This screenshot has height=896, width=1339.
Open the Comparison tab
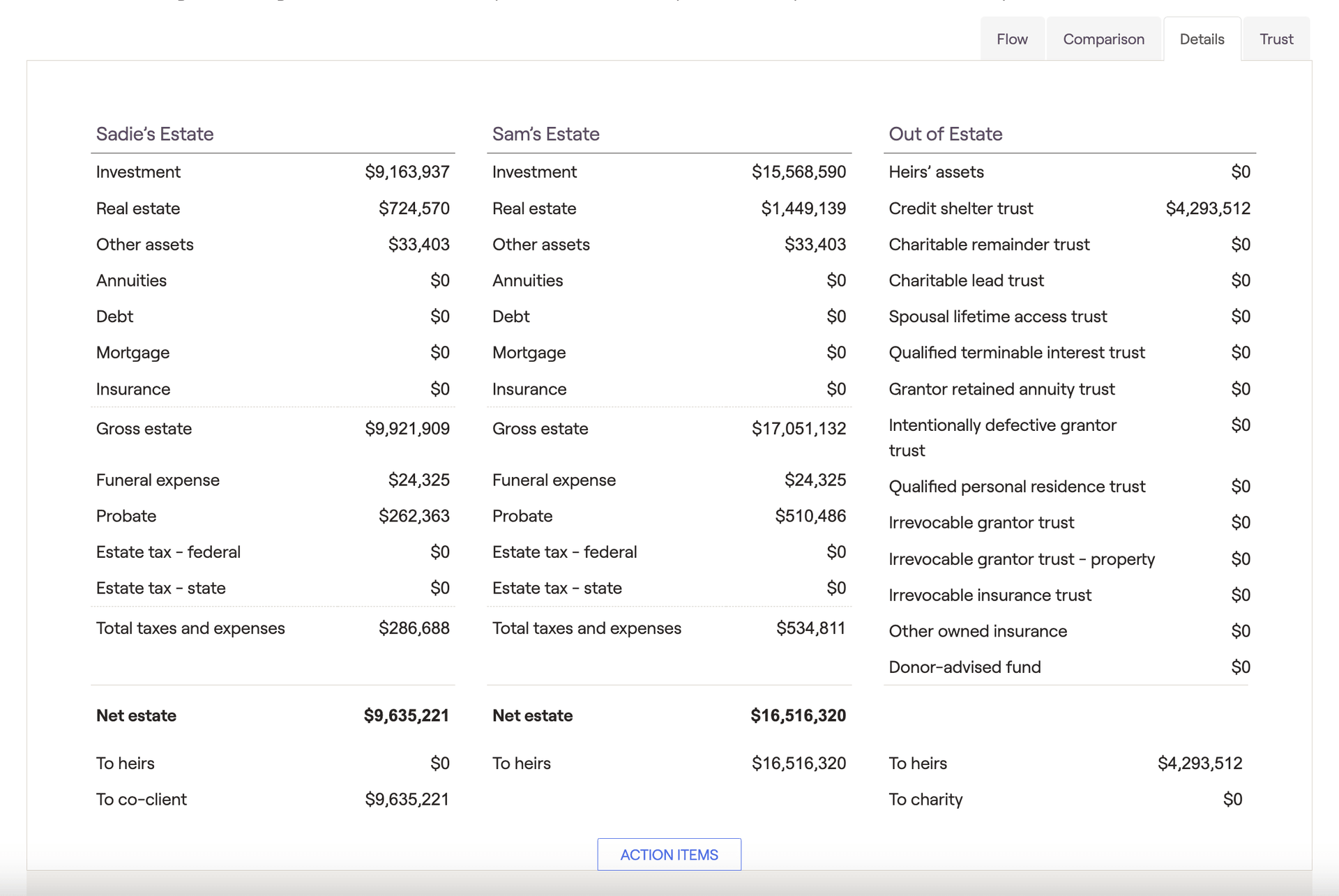(x=1103, y=39)
